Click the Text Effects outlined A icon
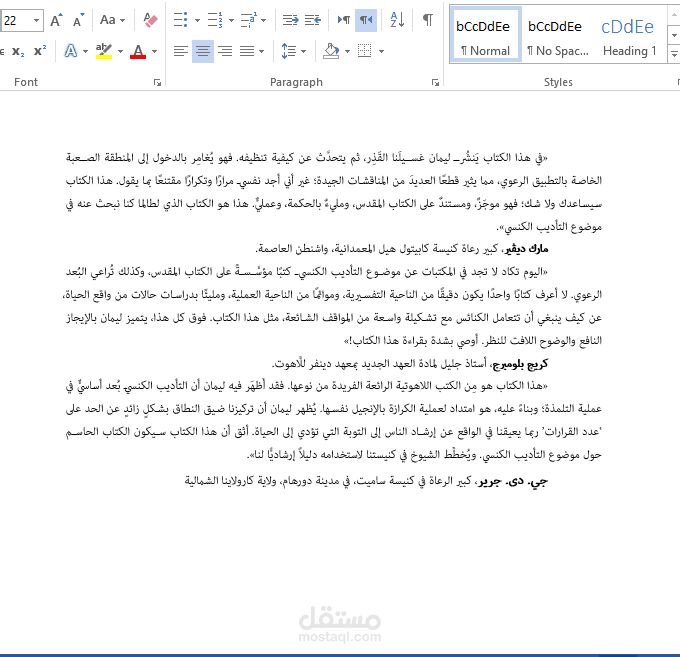Image resolution: width=680 pixels, height=657 pixels. pyautogui.click(x=71, y=52)
